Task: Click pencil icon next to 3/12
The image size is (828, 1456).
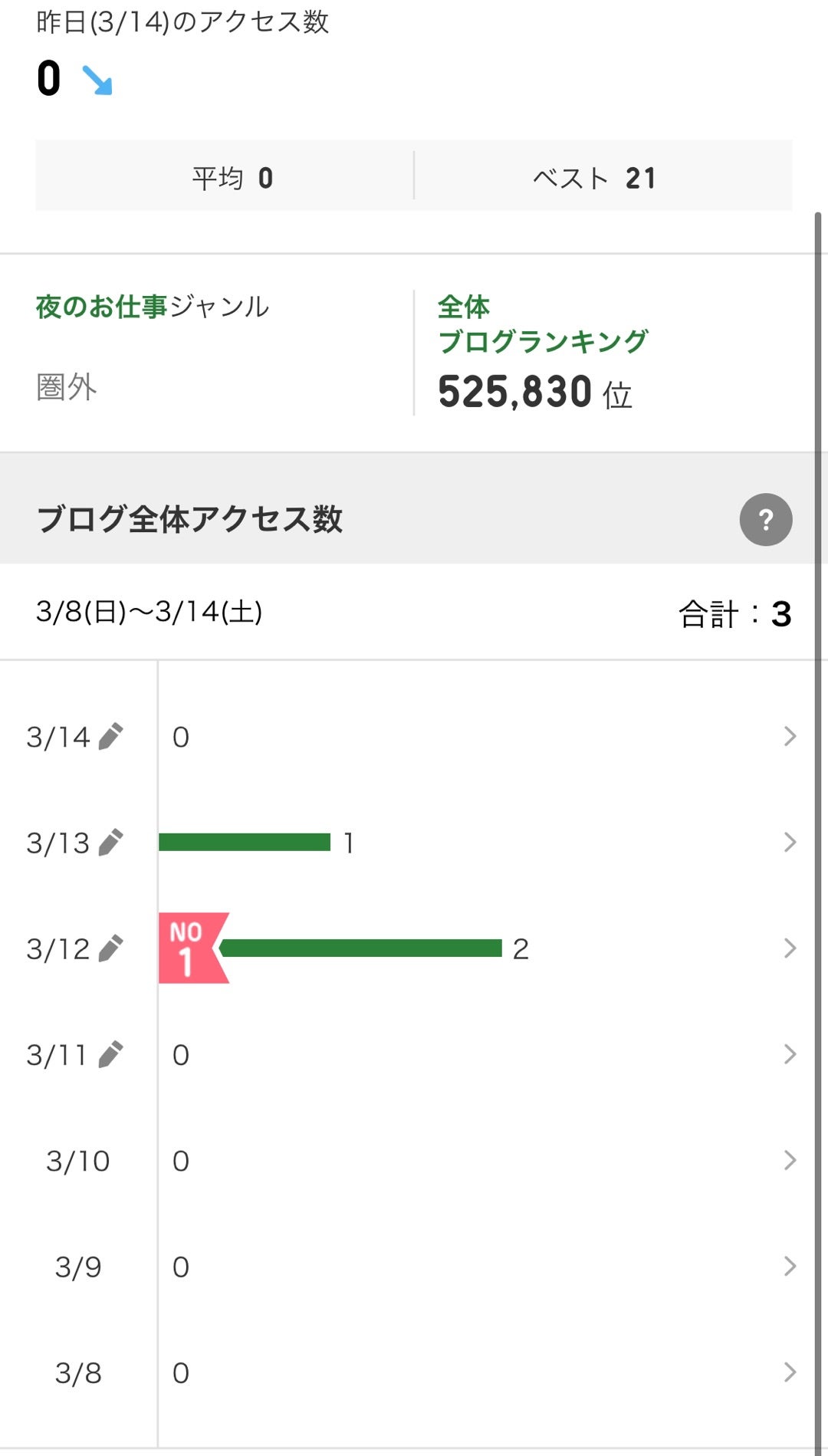Action: [111, 948]
